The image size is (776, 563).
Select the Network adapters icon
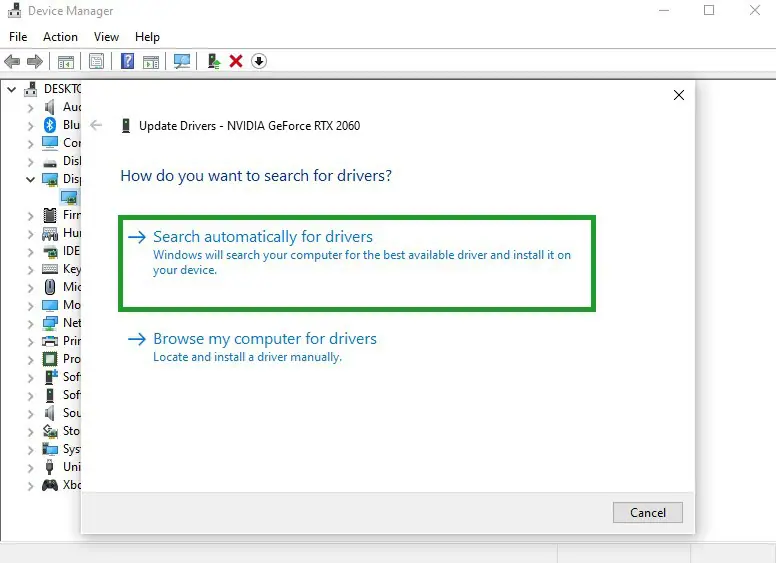pyautogui.click(x=50, y=323)
